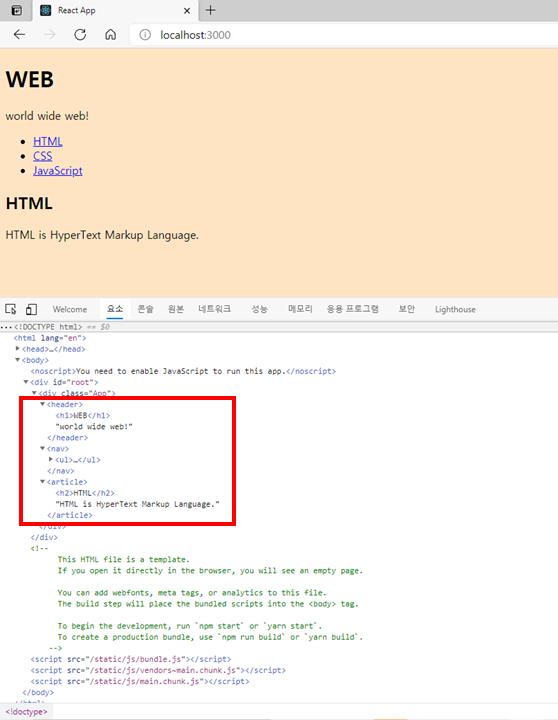Collapse the div class="App" node
558x720 pixels.
[34, 393]
